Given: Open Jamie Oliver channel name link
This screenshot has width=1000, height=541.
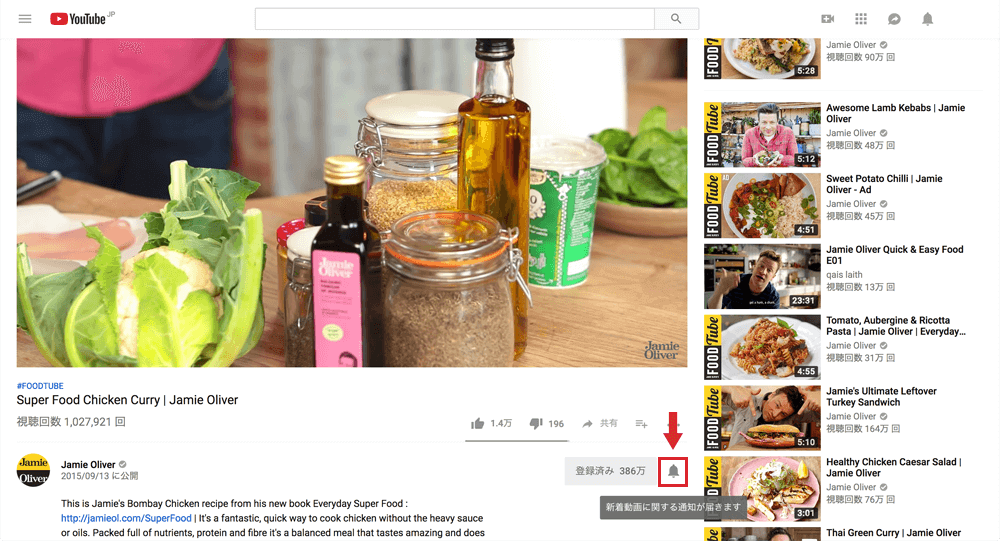Looking at the screenshot, I should click(88, 464).
